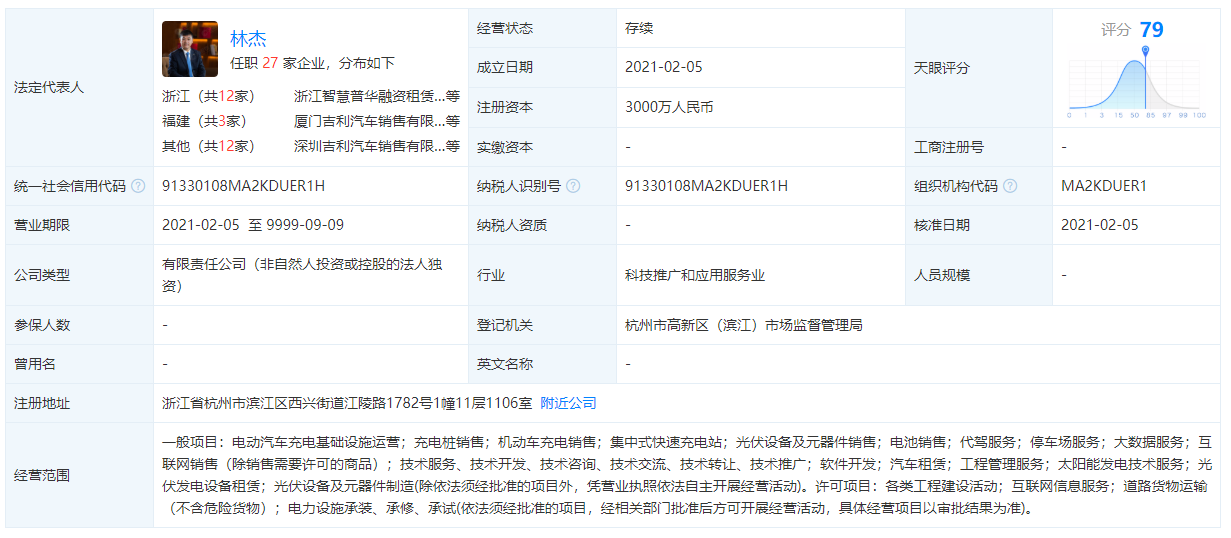Click the 科技推广和应用服务业 industry value
Image resolution: width=1231 pixels, height=538 pixels.
coord(695,275)
